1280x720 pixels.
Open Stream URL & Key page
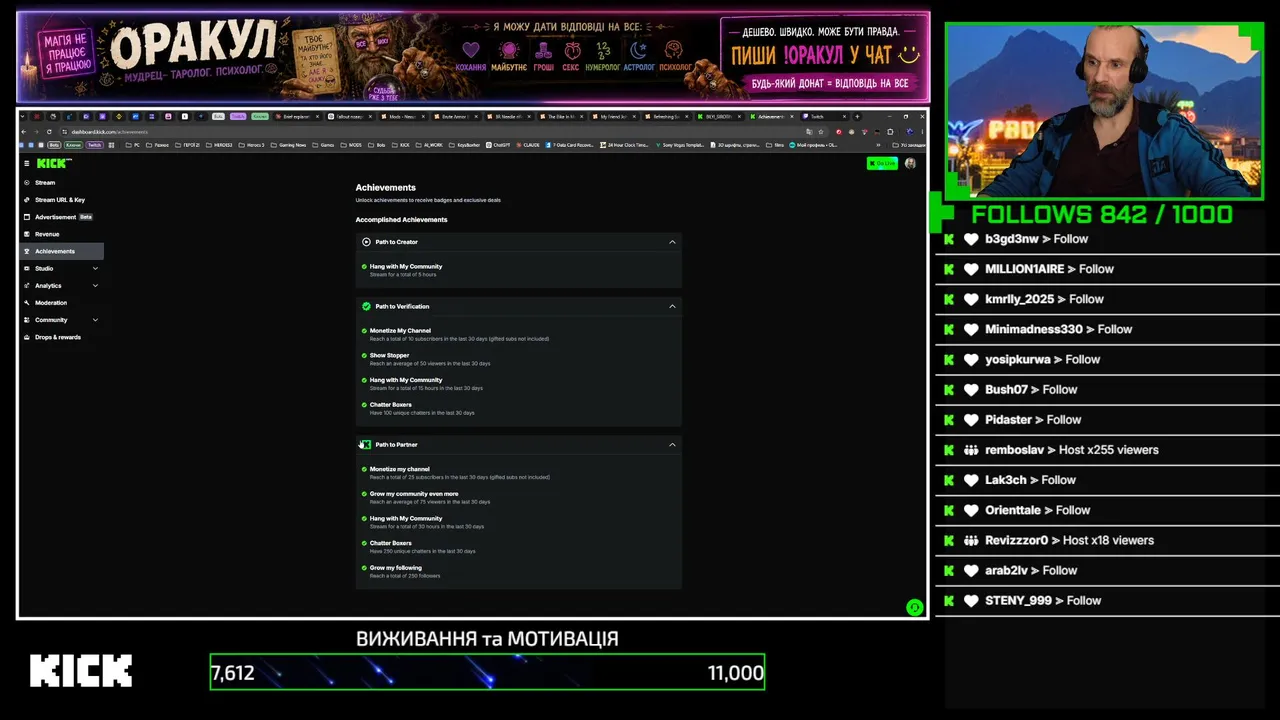62,200
